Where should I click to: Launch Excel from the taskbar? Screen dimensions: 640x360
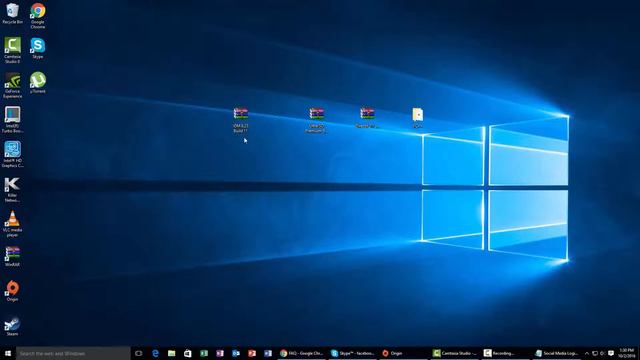click(204, 353)
